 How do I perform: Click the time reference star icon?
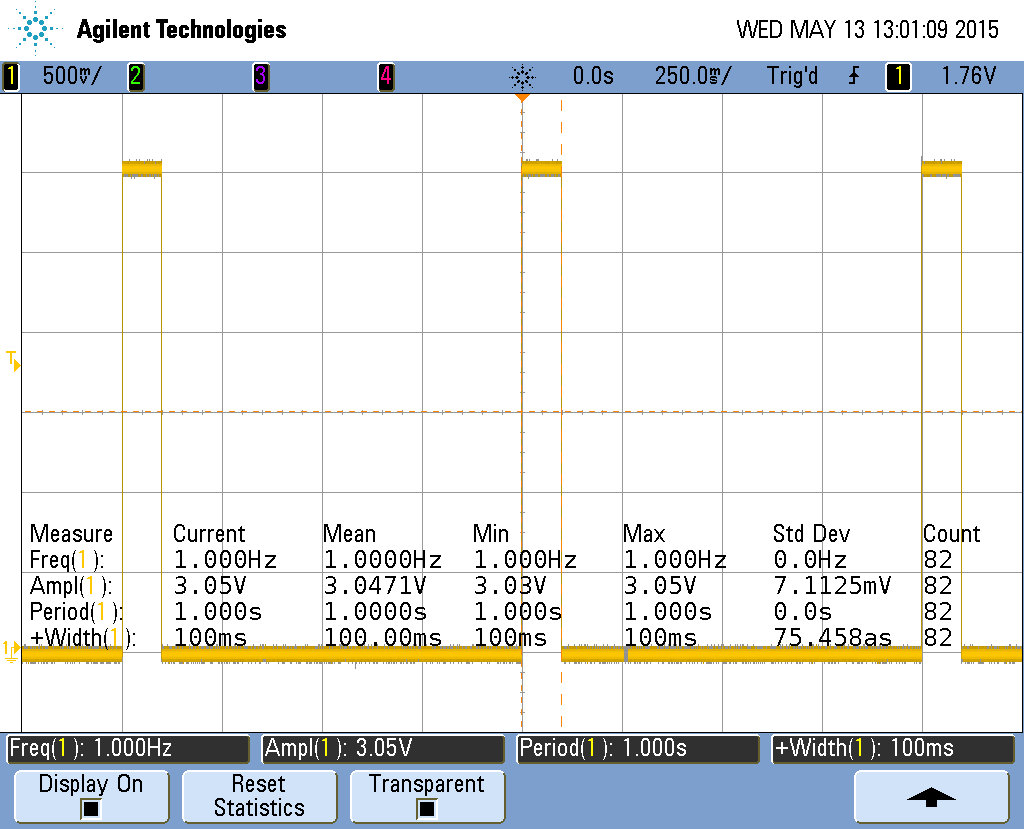pyautogui.click(x=522, y=78)
